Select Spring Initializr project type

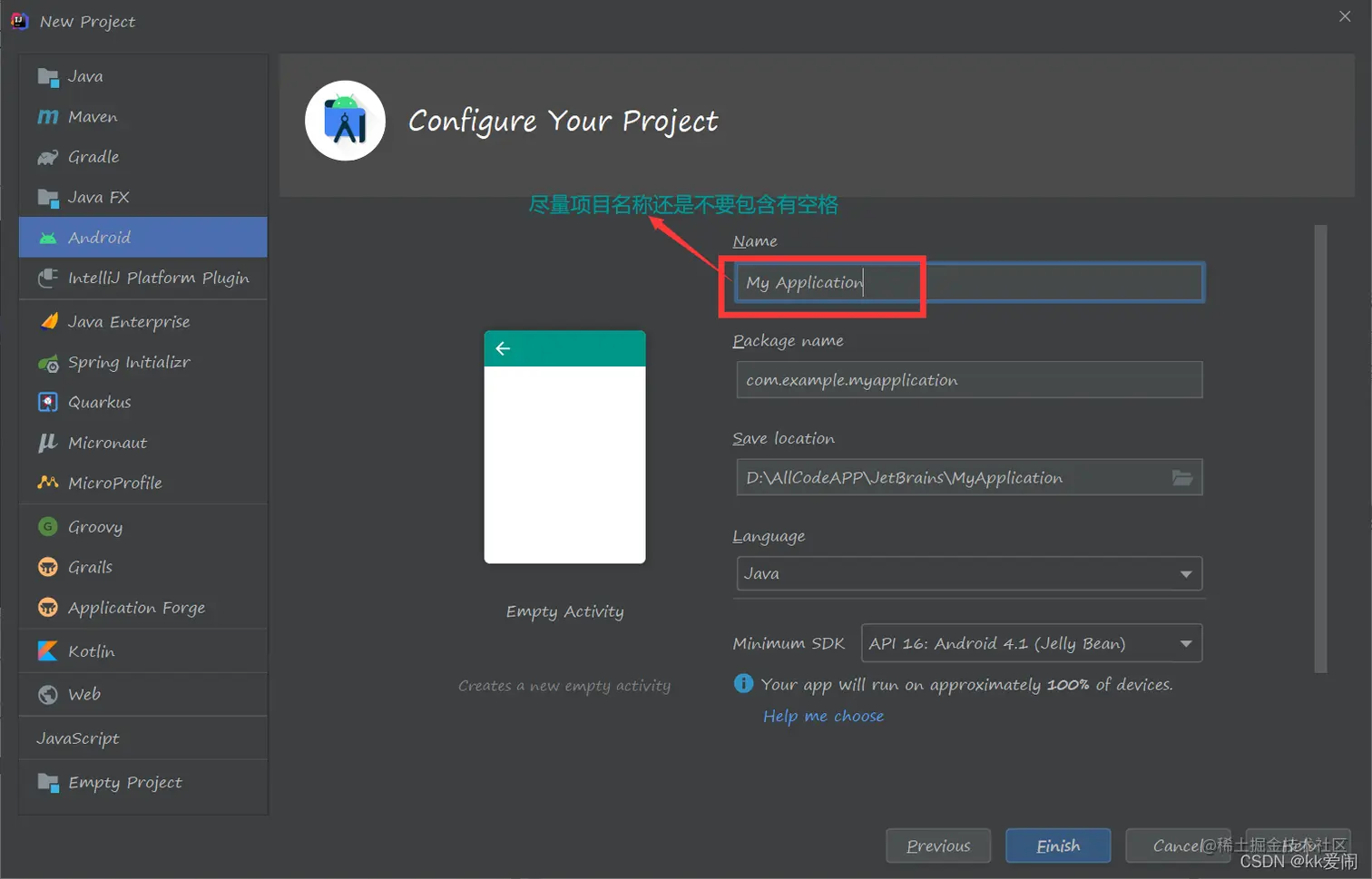[x=143, y=362]
